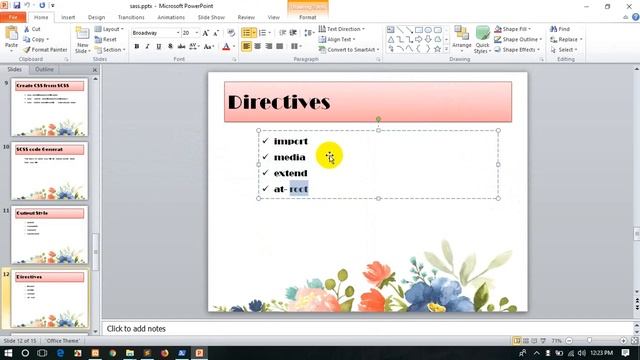Viewport: 640px width, 360px height.
Task: Adjust the zoom slider handle
Action: 589,340
